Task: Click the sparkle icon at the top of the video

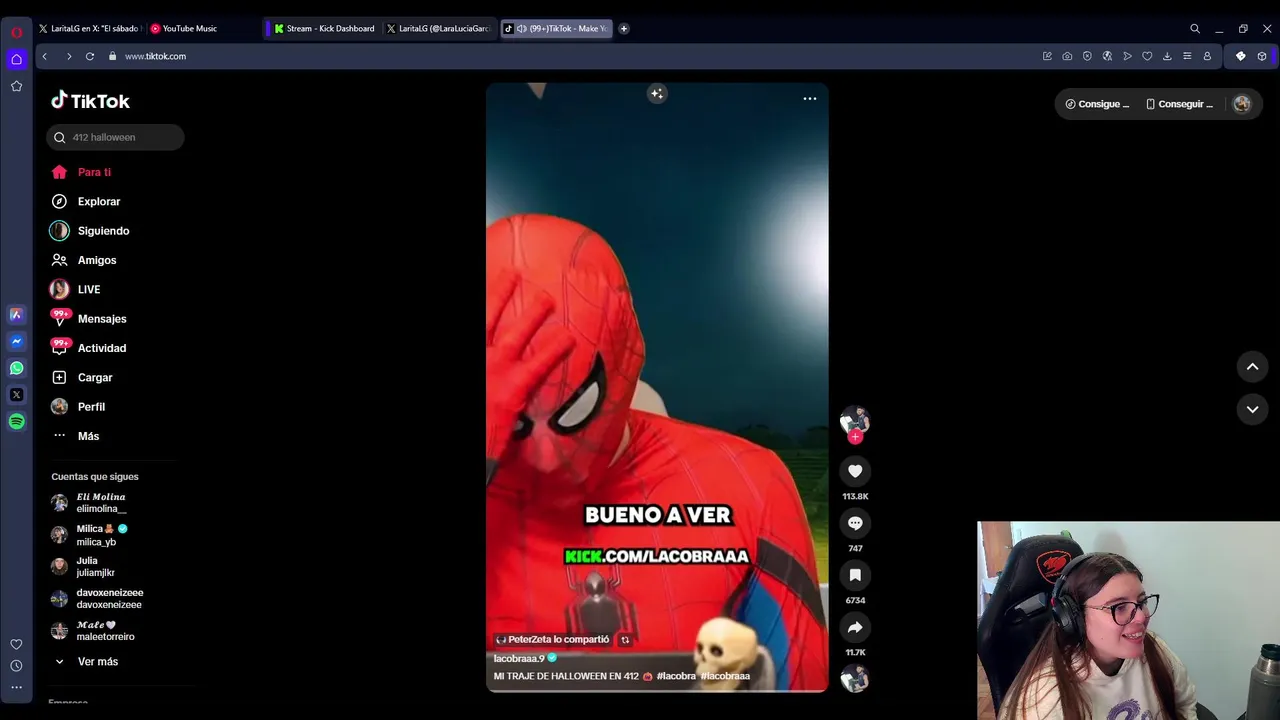Action: [657, 94]
